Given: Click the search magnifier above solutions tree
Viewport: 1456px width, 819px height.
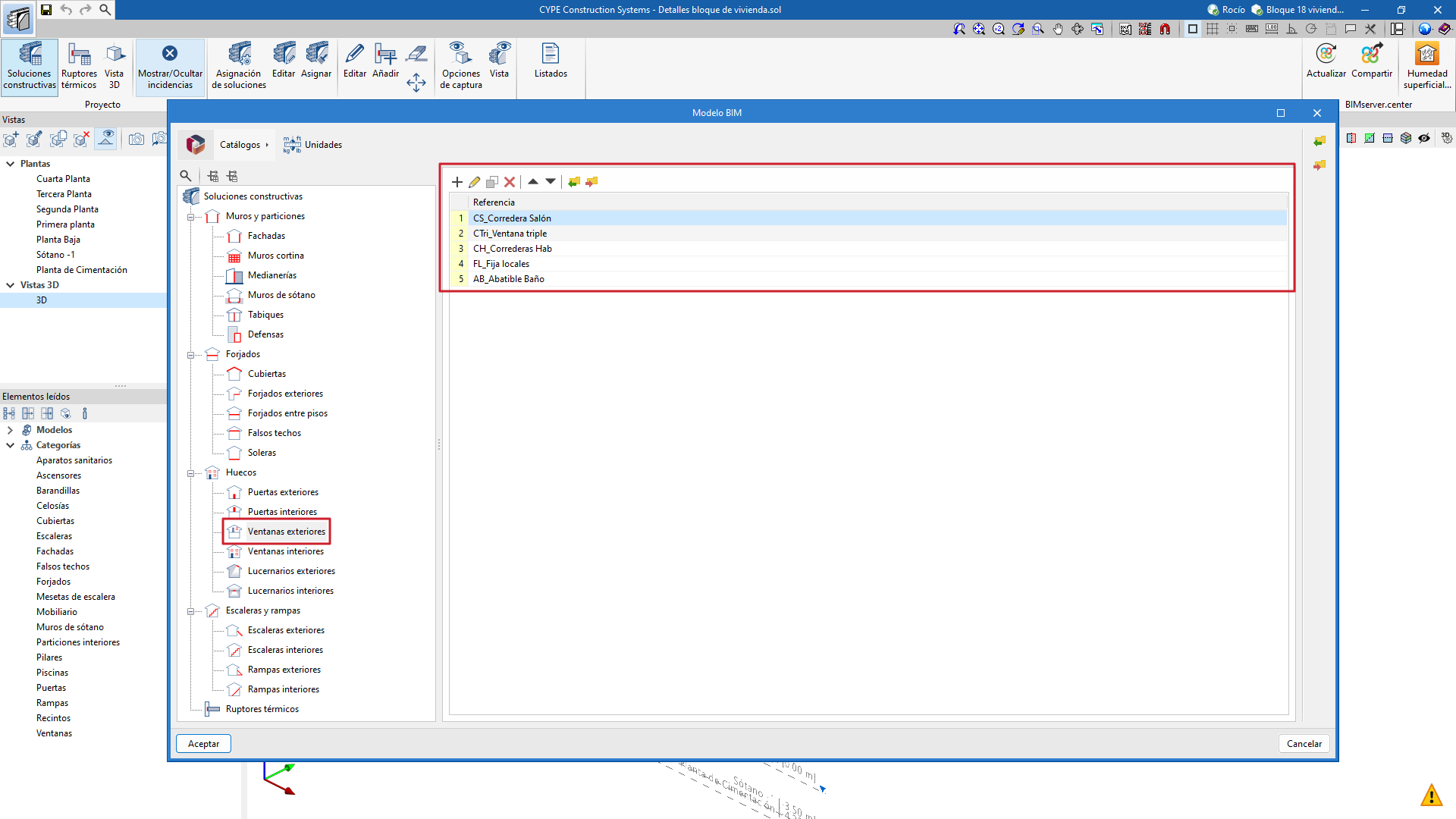Looking at the screenshot, I should (186, 176).
